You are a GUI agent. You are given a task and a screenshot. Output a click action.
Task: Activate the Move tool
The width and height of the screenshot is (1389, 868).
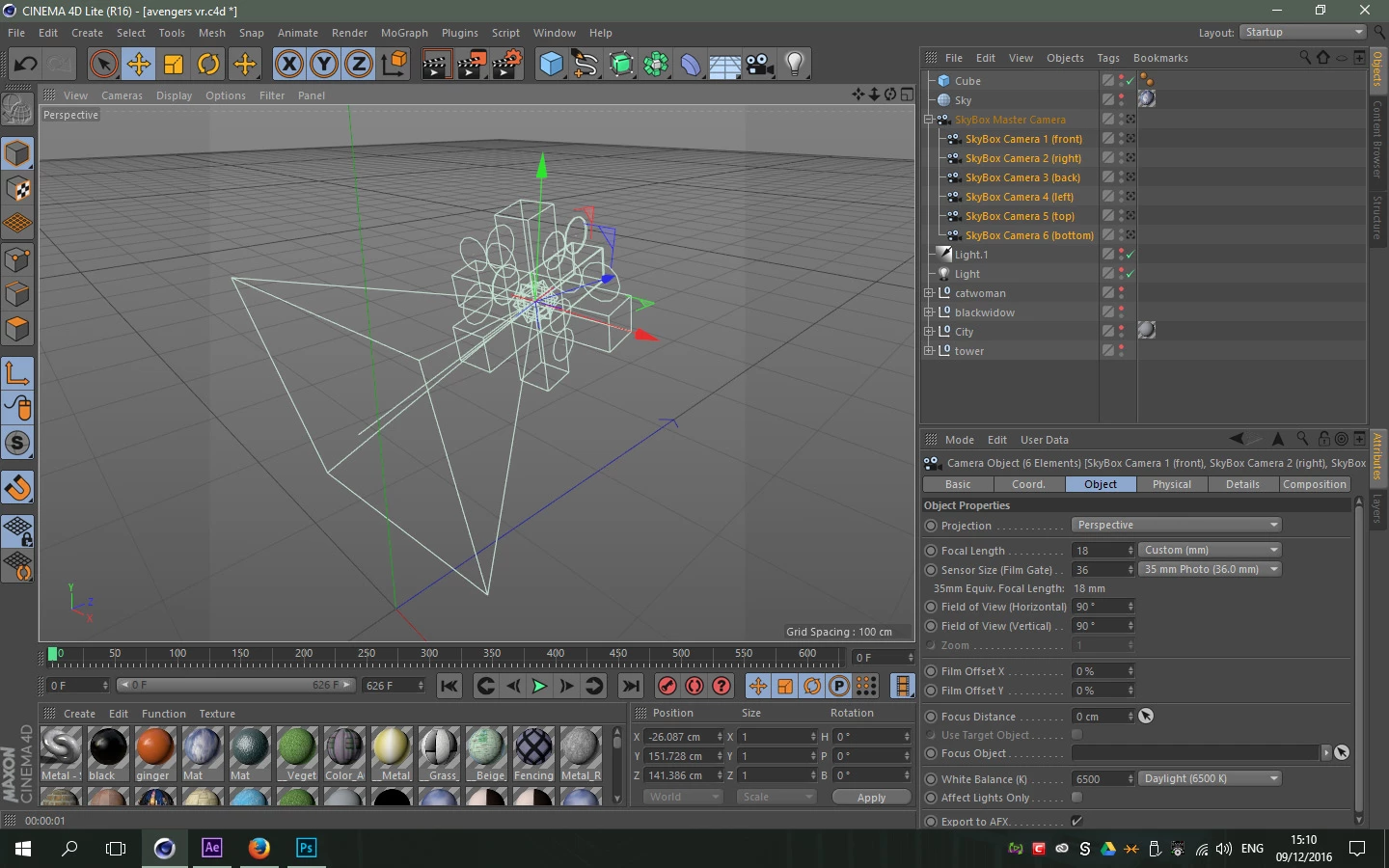[x=139, y=65]
